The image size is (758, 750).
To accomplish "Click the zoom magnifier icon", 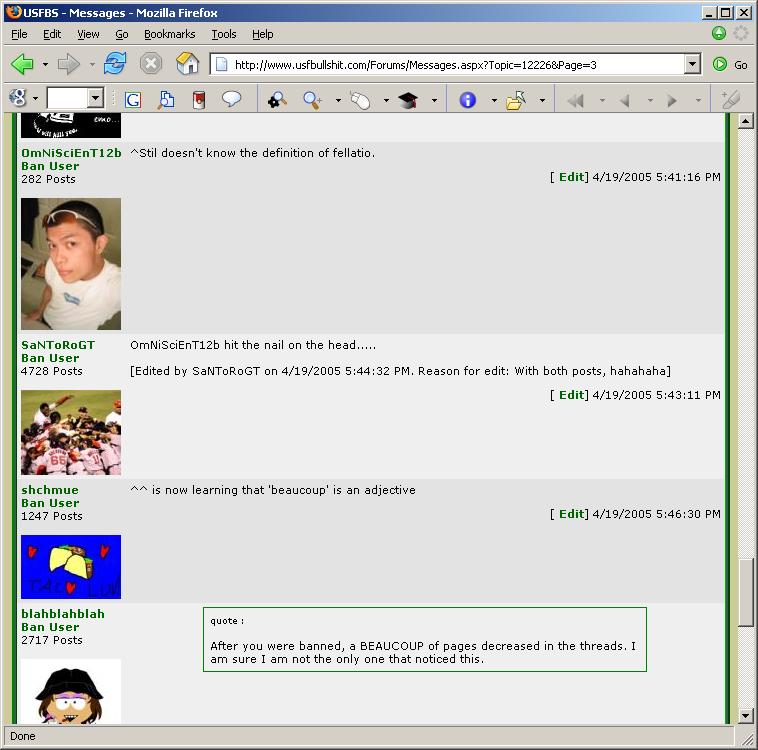I will (312, 100).
